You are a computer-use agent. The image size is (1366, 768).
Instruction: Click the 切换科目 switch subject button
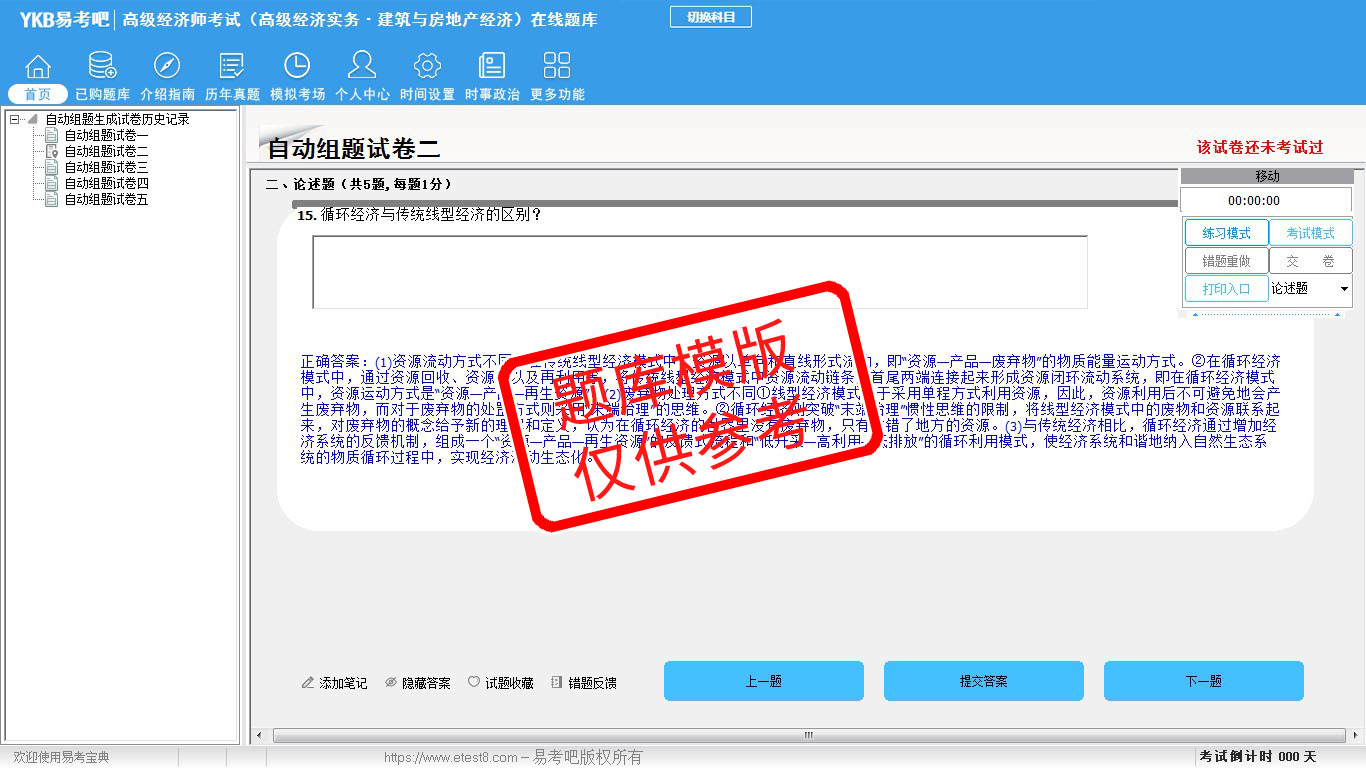[710, 17]
